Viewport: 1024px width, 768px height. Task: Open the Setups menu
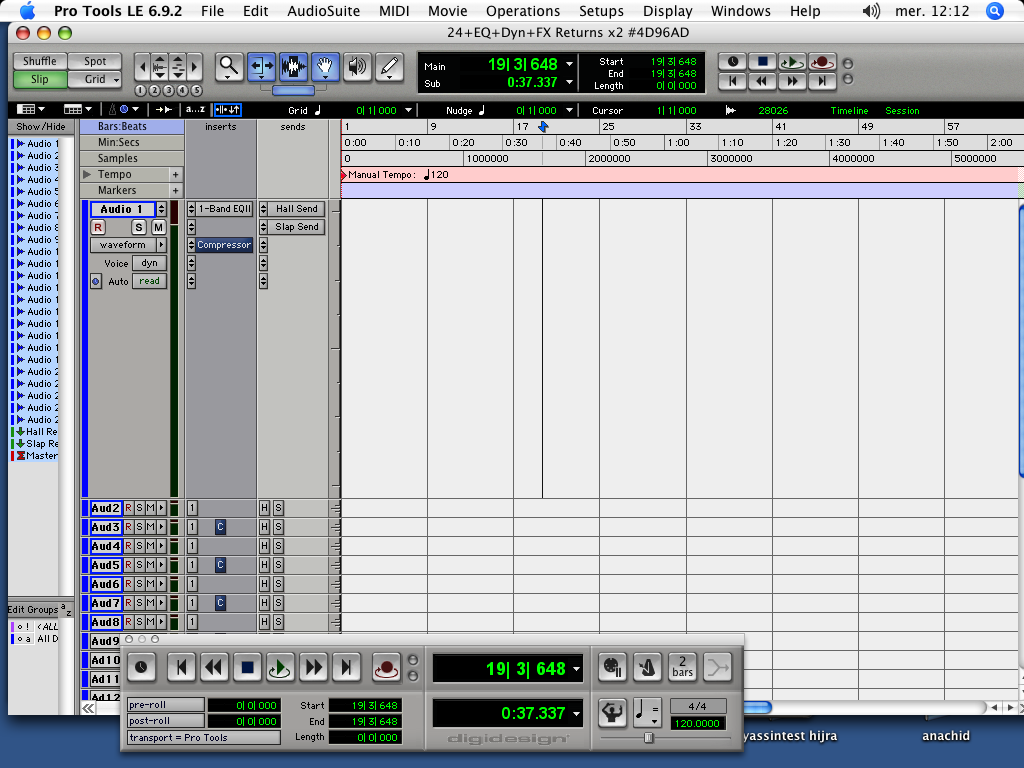point(601,11)
